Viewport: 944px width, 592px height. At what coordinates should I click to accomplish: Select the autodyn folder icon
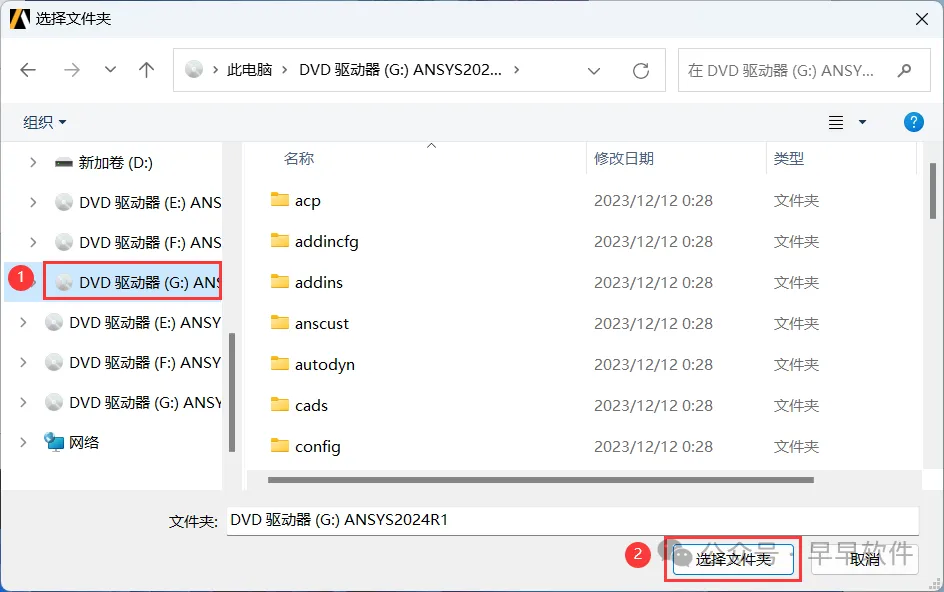click(279, 363)
